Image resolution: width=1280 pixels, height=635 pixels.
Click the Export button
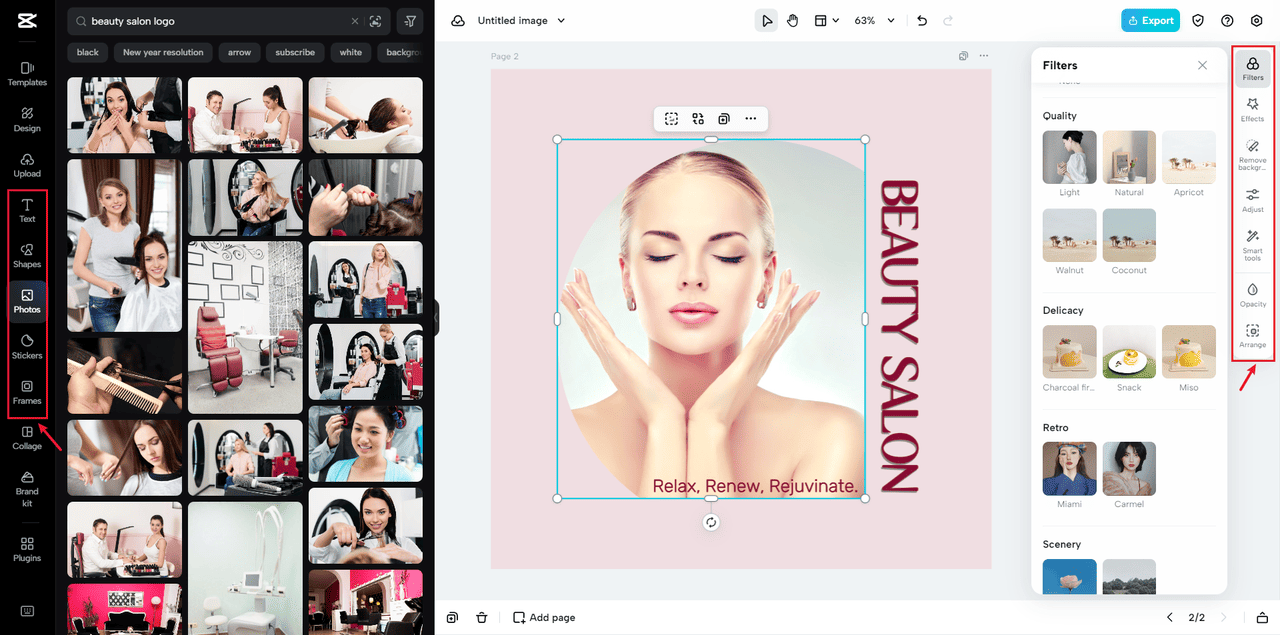point(1149,21)
